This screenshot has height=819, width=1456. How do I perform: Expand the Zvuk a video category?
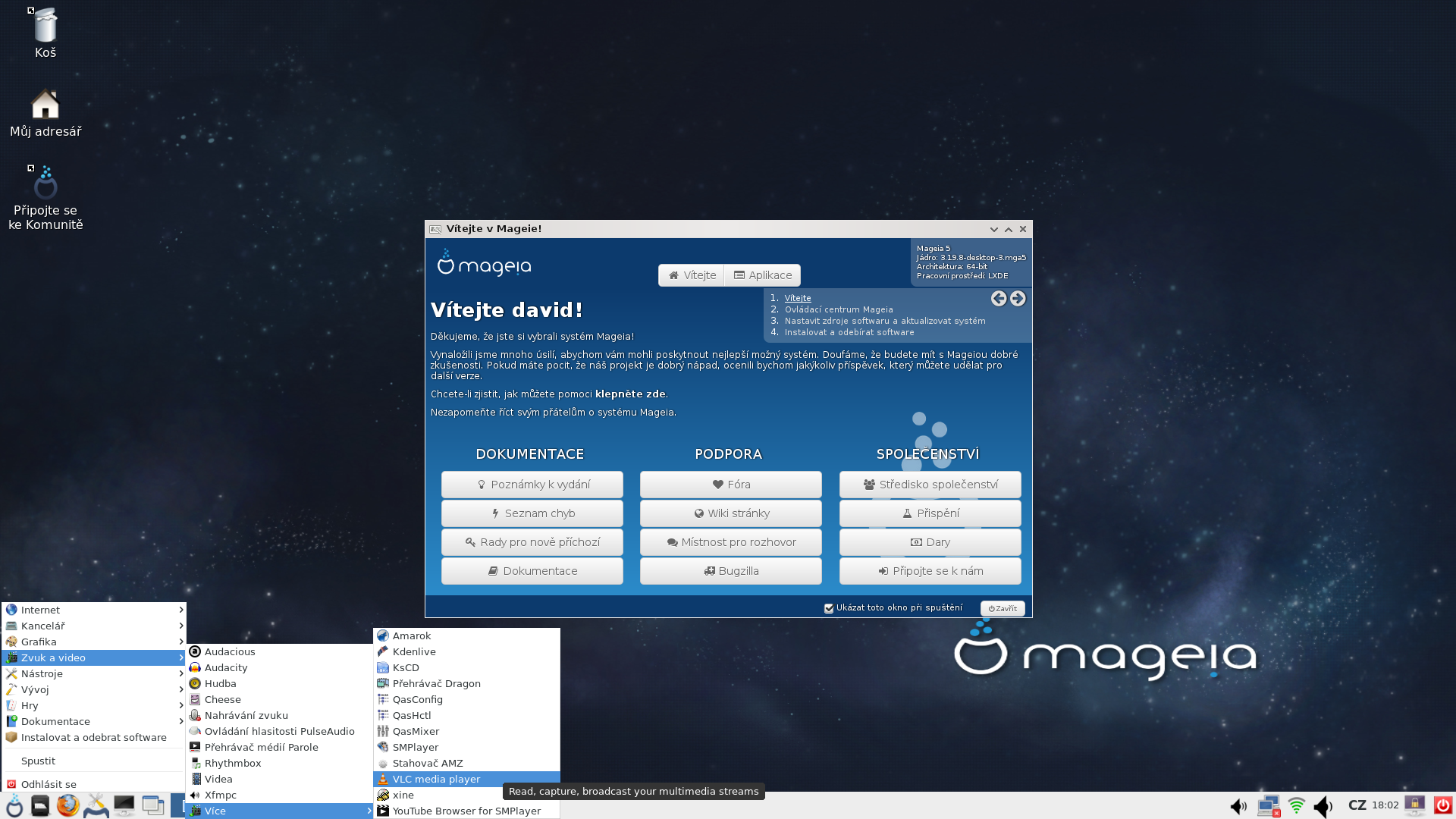(x=94, y=657)
